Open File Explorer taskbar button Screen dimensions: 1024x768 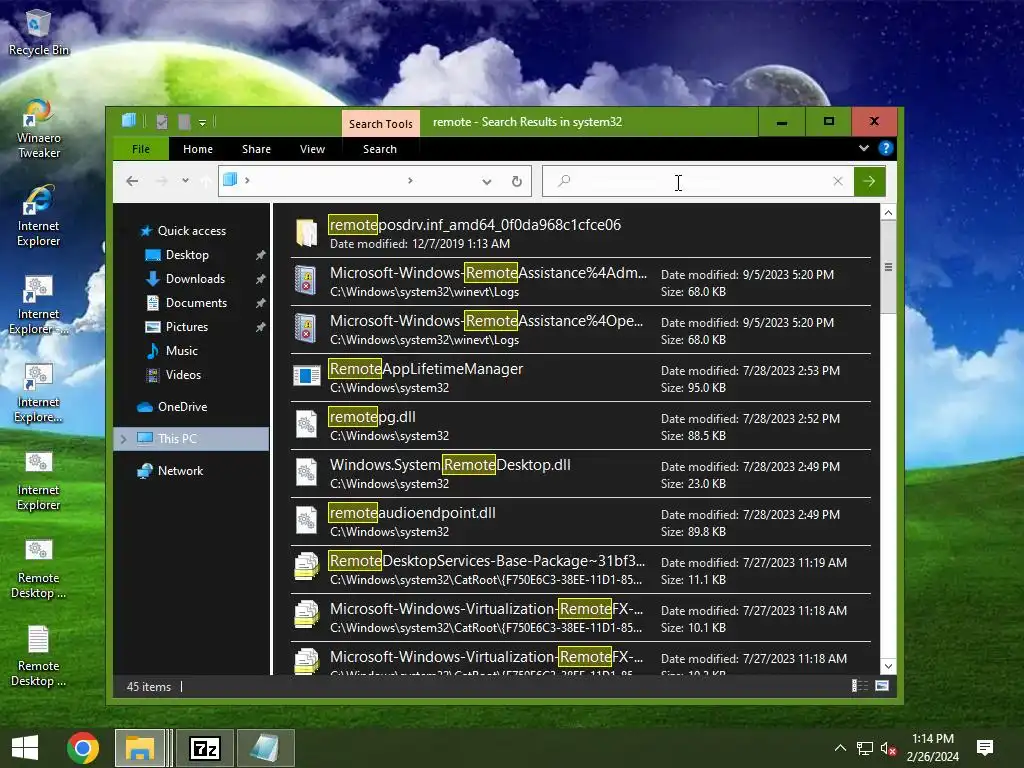139,748
